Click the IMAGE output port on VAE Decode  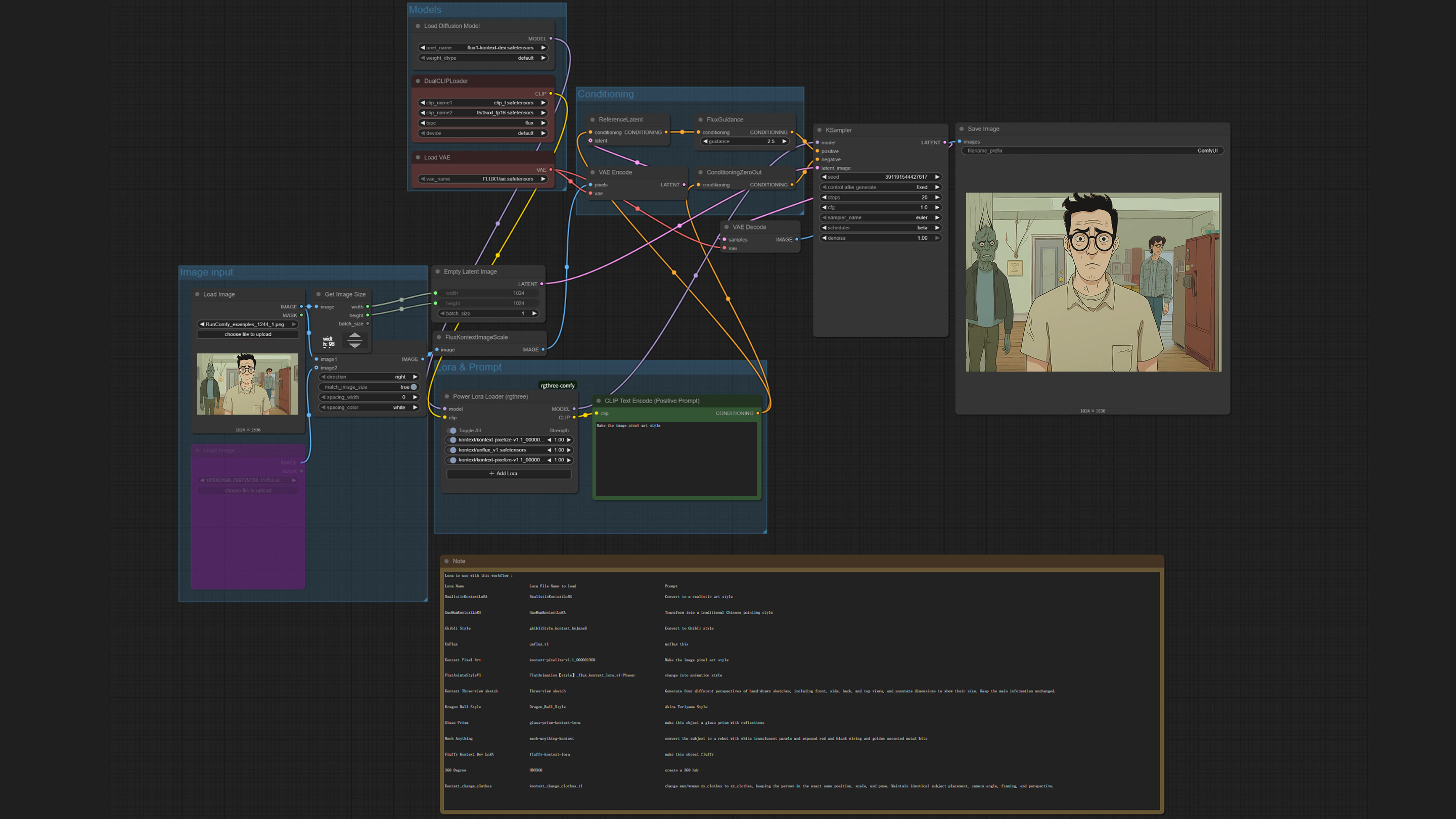click(797, 240)
